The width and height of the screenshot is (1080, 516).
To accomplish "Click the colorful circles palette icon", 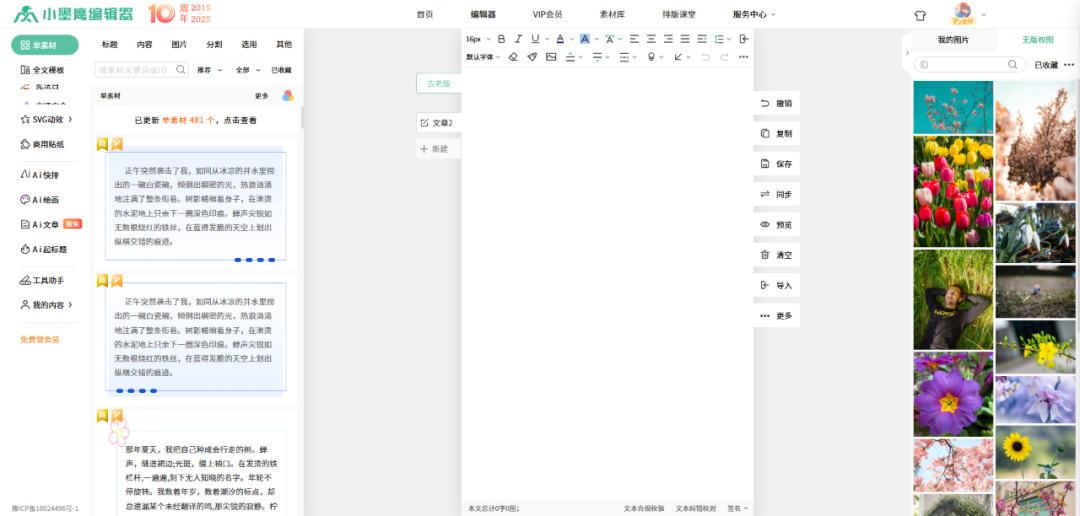I will point(288,96).
